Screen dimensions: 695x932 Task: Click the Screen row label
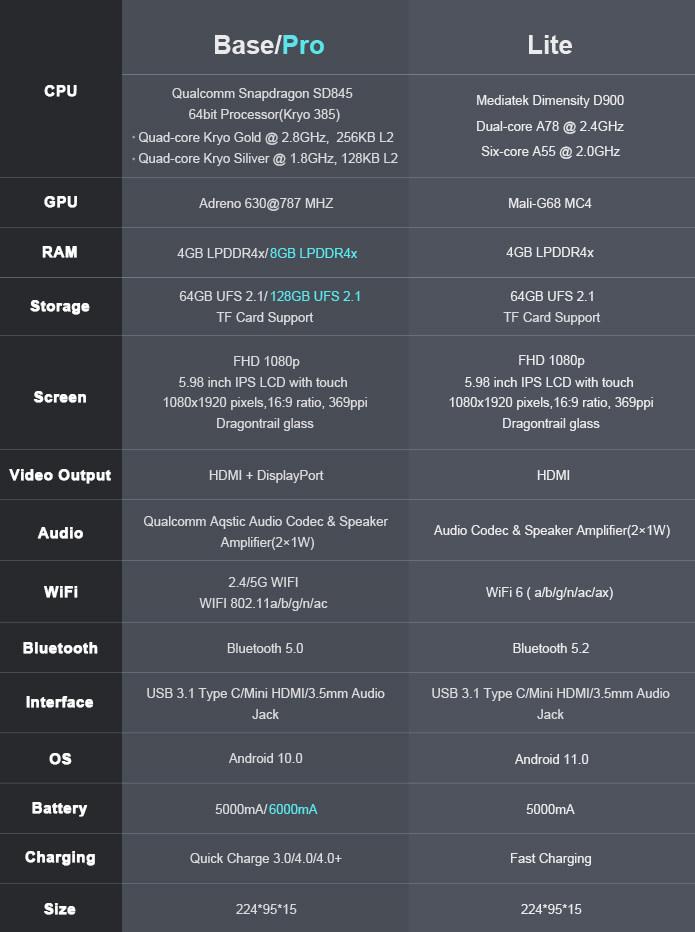click(x=60, y=397)
